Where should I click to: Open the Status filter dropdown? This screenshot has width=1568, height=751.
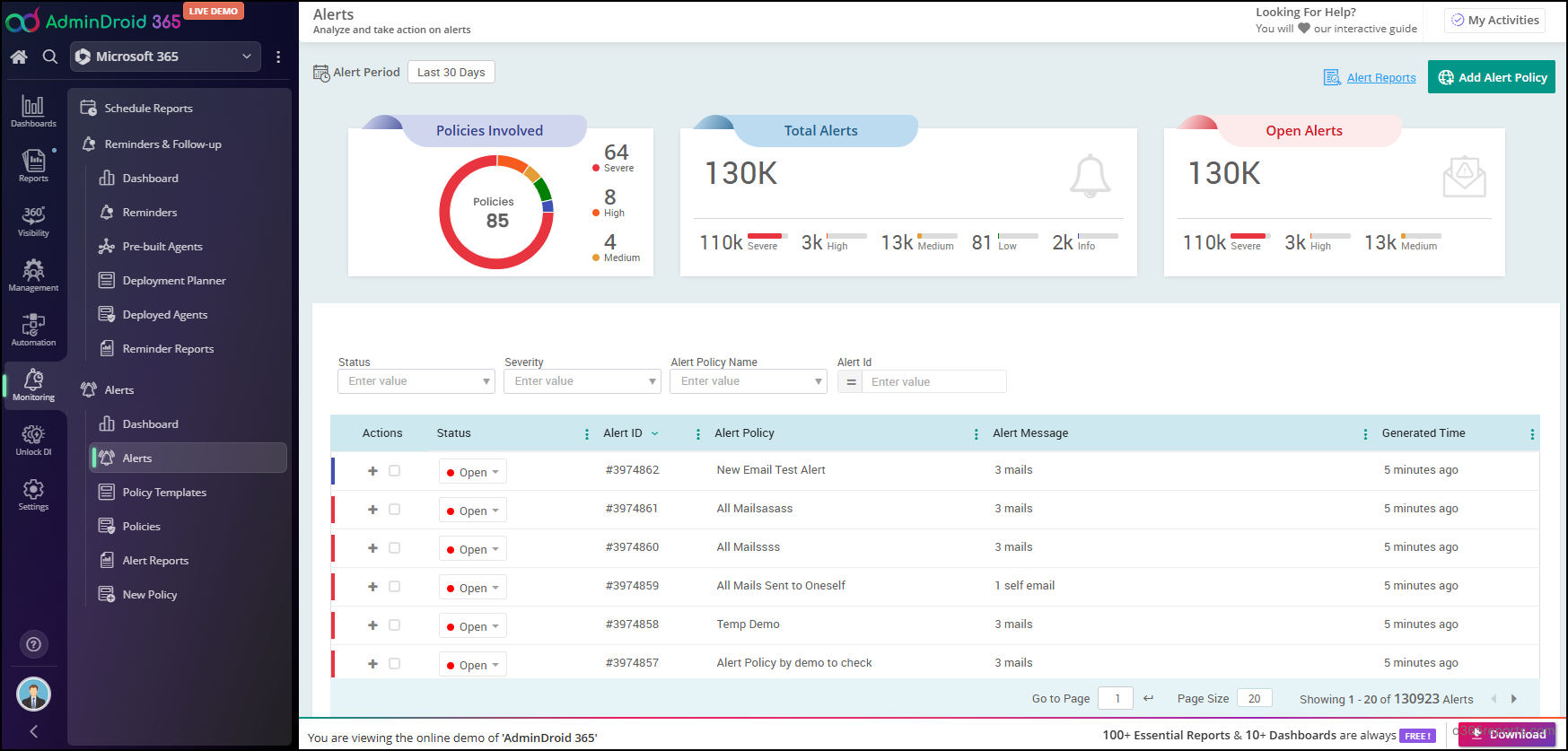click(x=416, y=381)
